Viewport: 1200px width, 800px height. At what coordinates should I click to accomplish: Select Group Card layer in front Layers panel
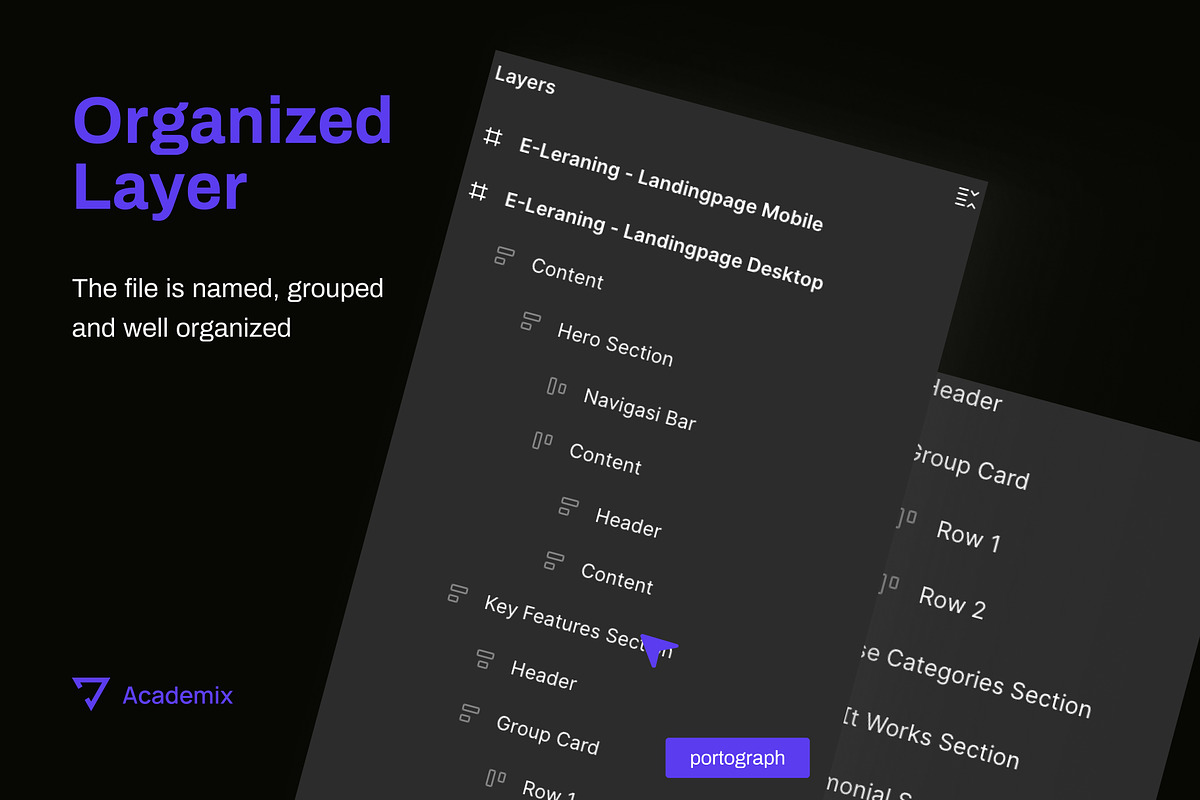pyautogui.click(x=548, y=735)
